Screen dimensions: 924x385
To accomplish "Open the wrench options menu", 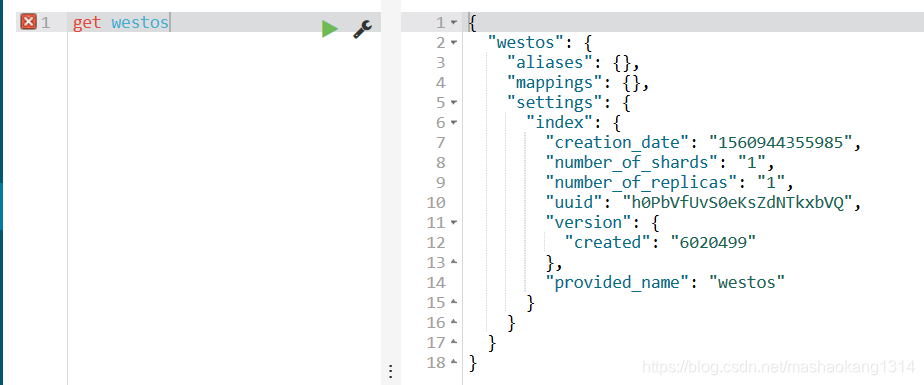I will point(362,29).
